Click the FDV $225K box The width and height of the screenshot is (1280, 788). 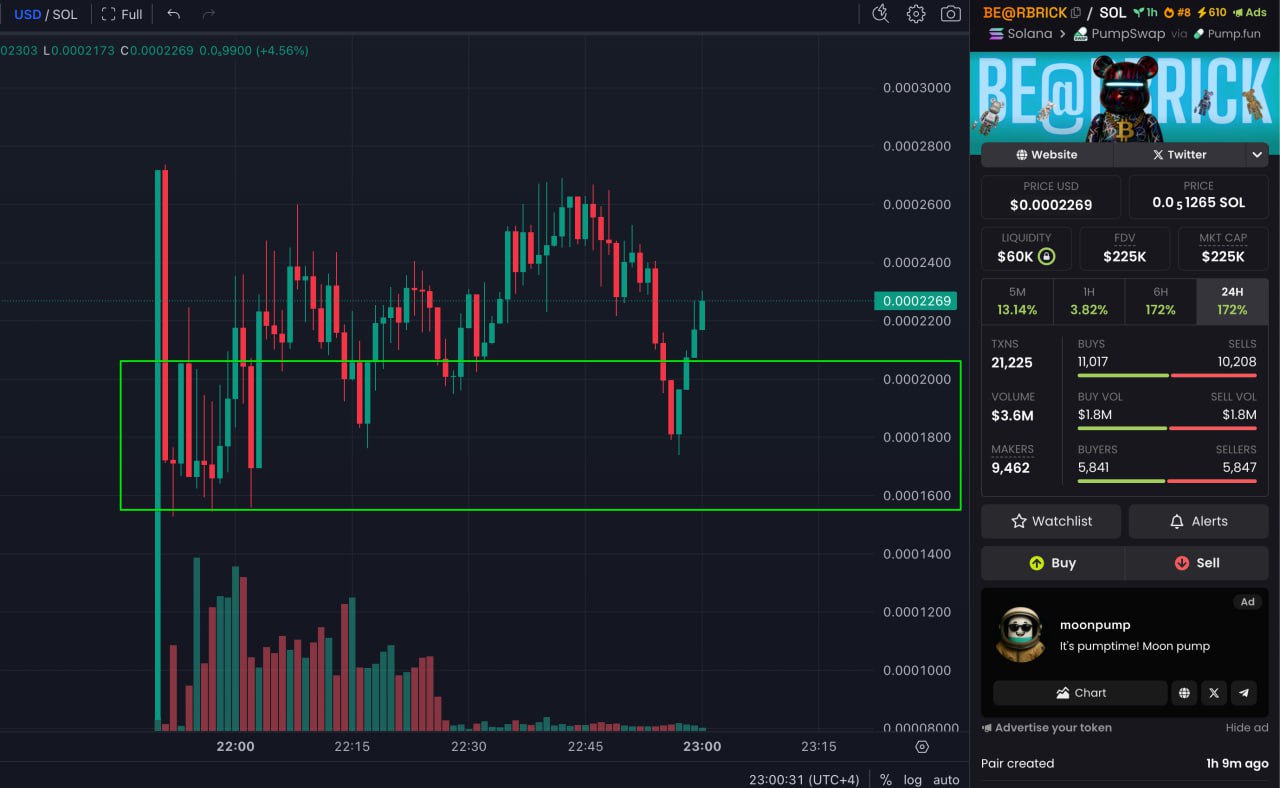(1124, 249)
